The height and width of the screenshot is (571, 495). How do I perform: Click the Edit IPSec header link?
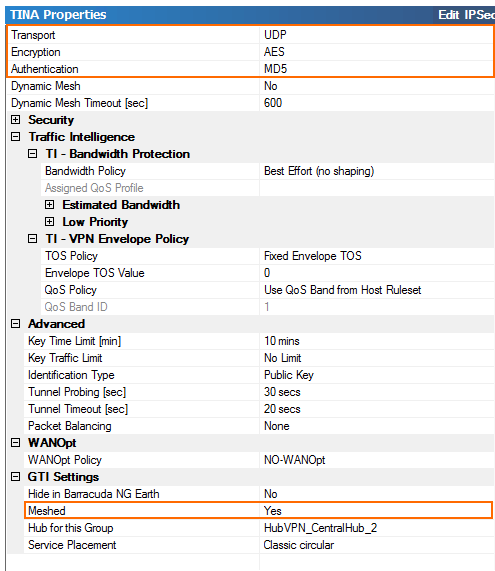(467, 15)
